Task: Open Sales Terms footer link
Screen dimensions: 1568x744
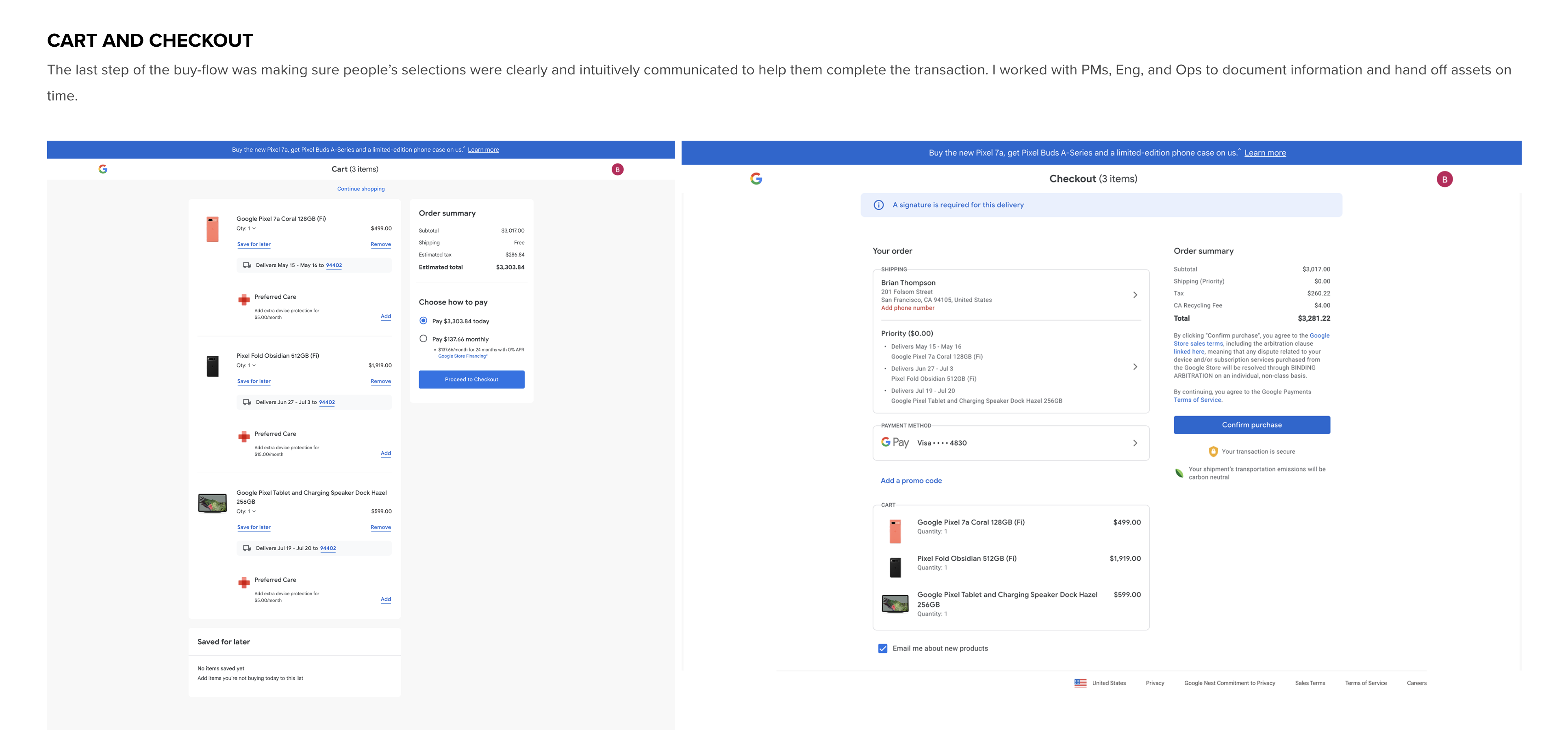Action: pos(1310,683)
